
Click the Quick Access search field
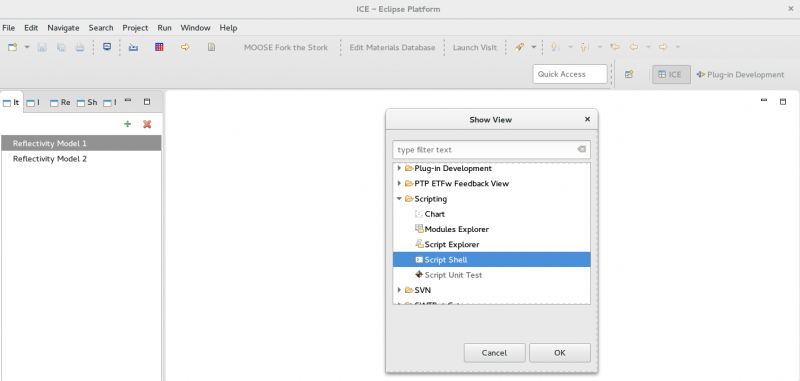coord(570,74)
